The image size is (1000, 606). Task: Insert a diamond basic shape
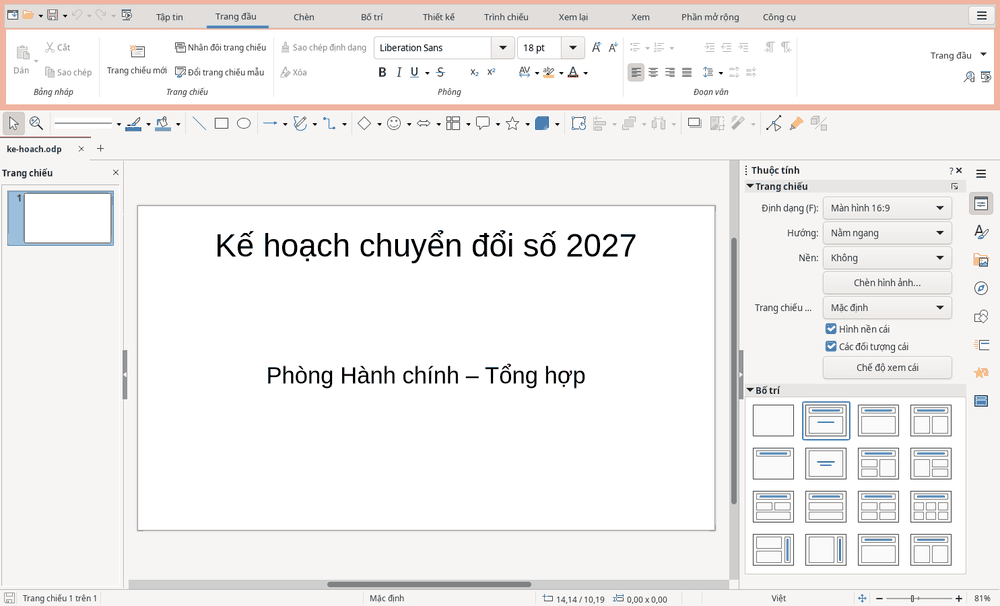point(364,123)
